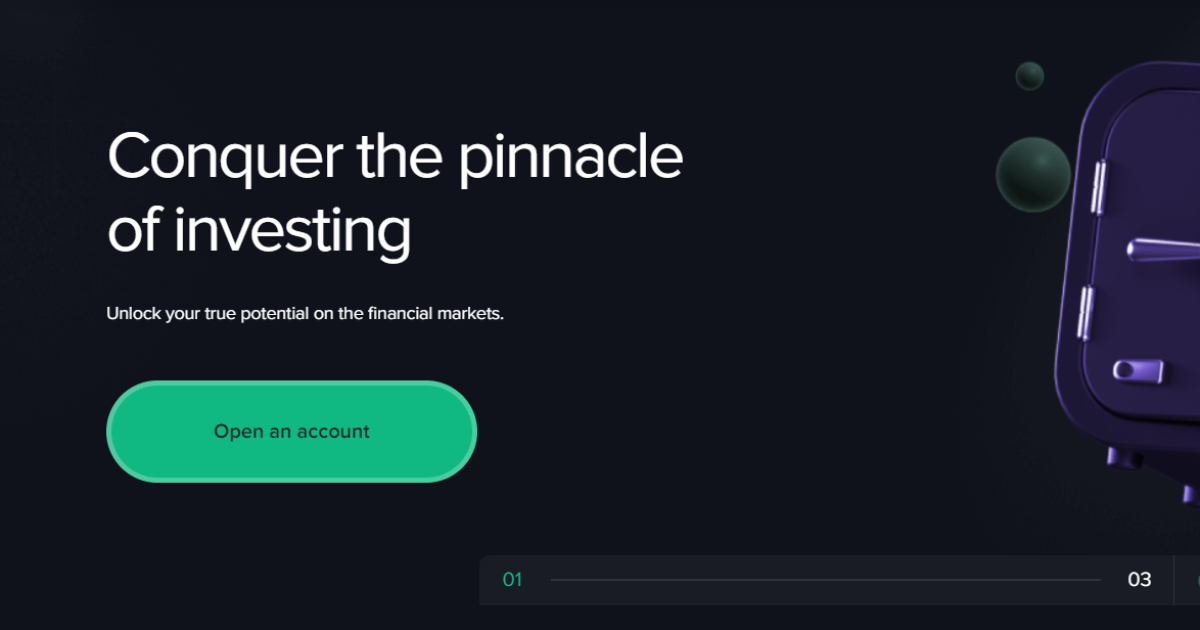Click the large dark green sphere

pyautogui.click(x=1033, y=175)
